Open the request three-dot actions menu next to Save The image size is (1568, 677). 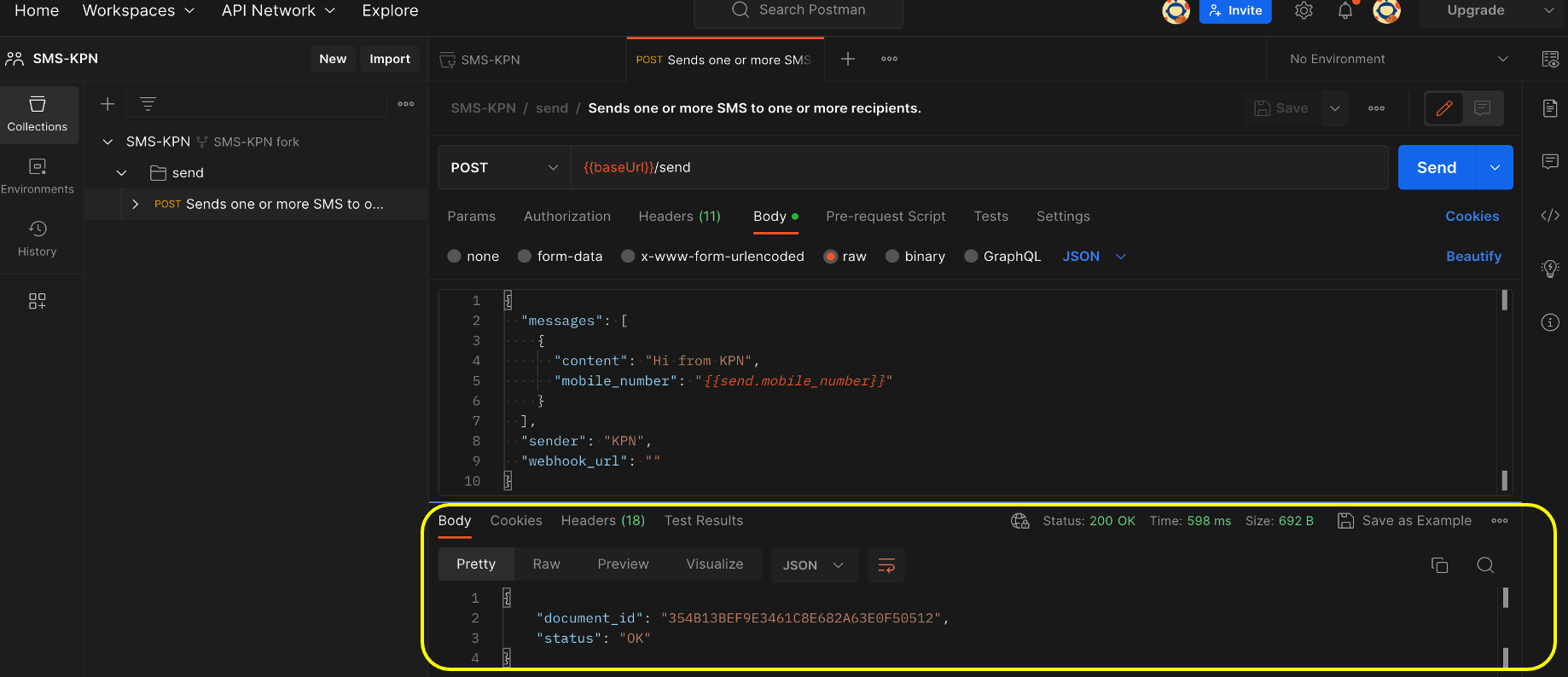(x=1376, y=108)
